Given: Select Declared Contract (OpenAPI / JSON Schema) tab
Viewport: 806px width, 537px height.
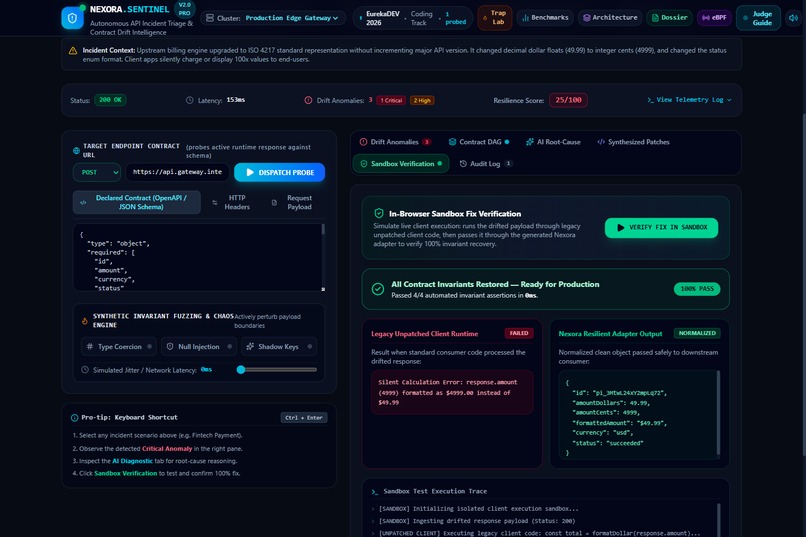Looking at the screenshot, I should coord(137,202).
